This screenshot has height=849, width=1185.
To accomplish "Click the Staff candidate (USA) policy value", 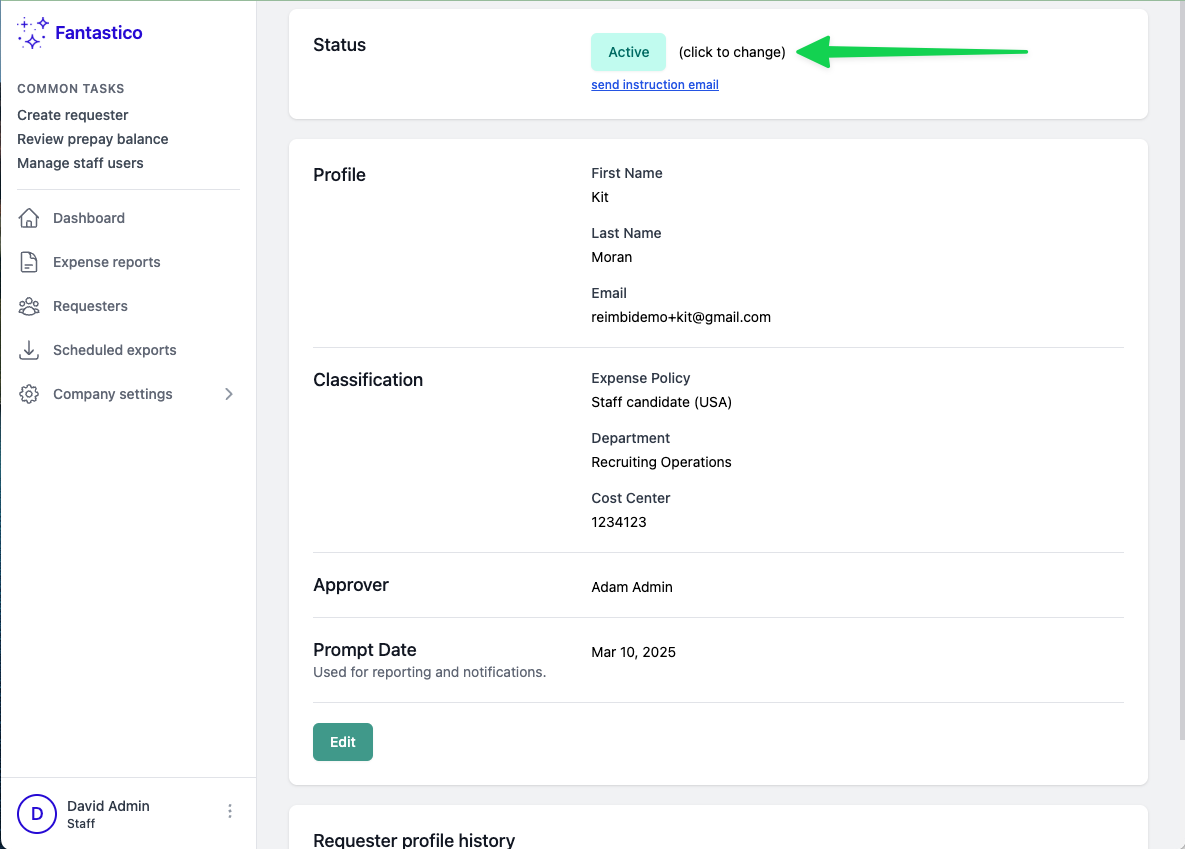I will click(661, 402).
